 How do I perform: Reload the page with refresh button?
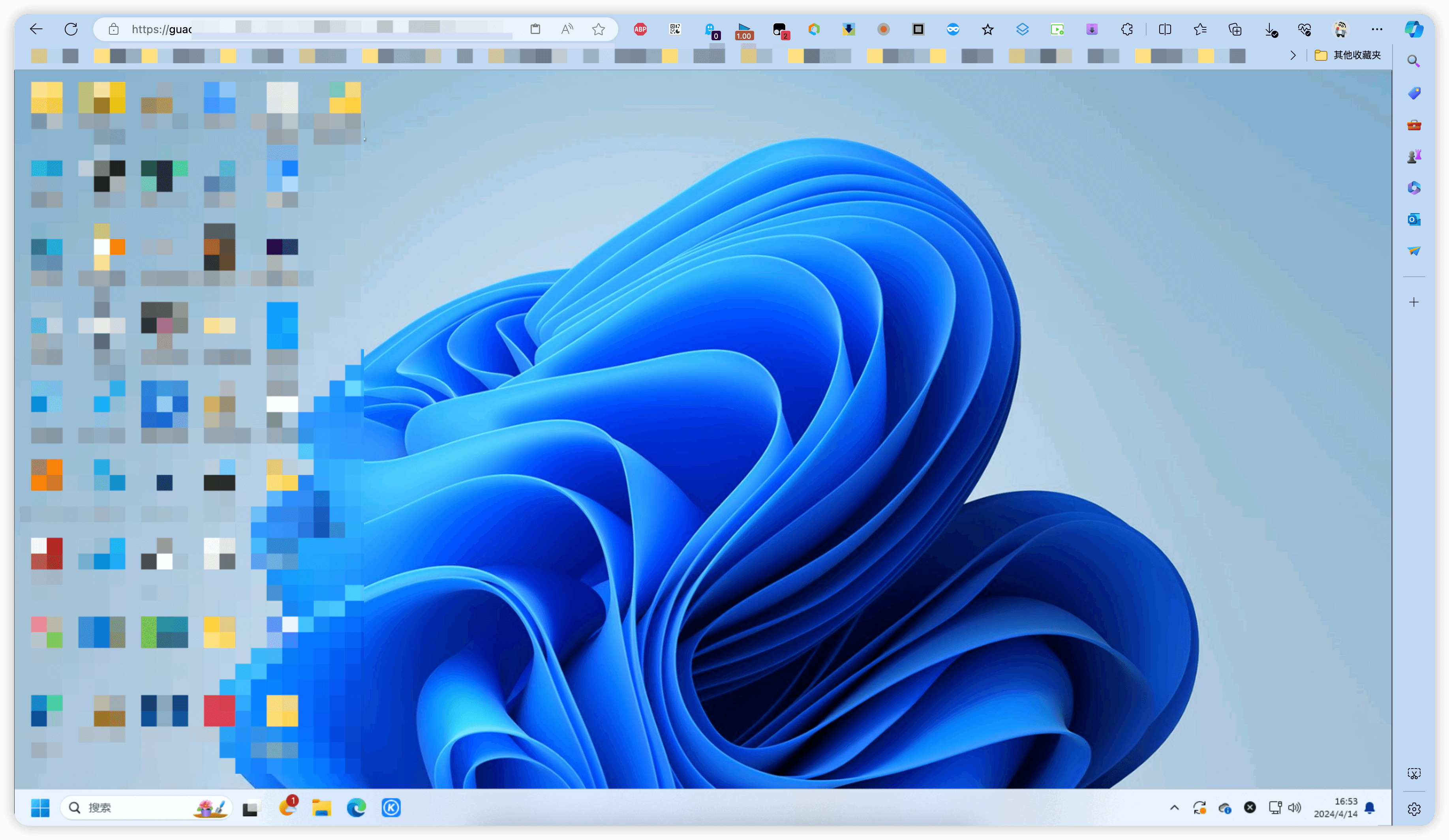click(x=71, y=29)
